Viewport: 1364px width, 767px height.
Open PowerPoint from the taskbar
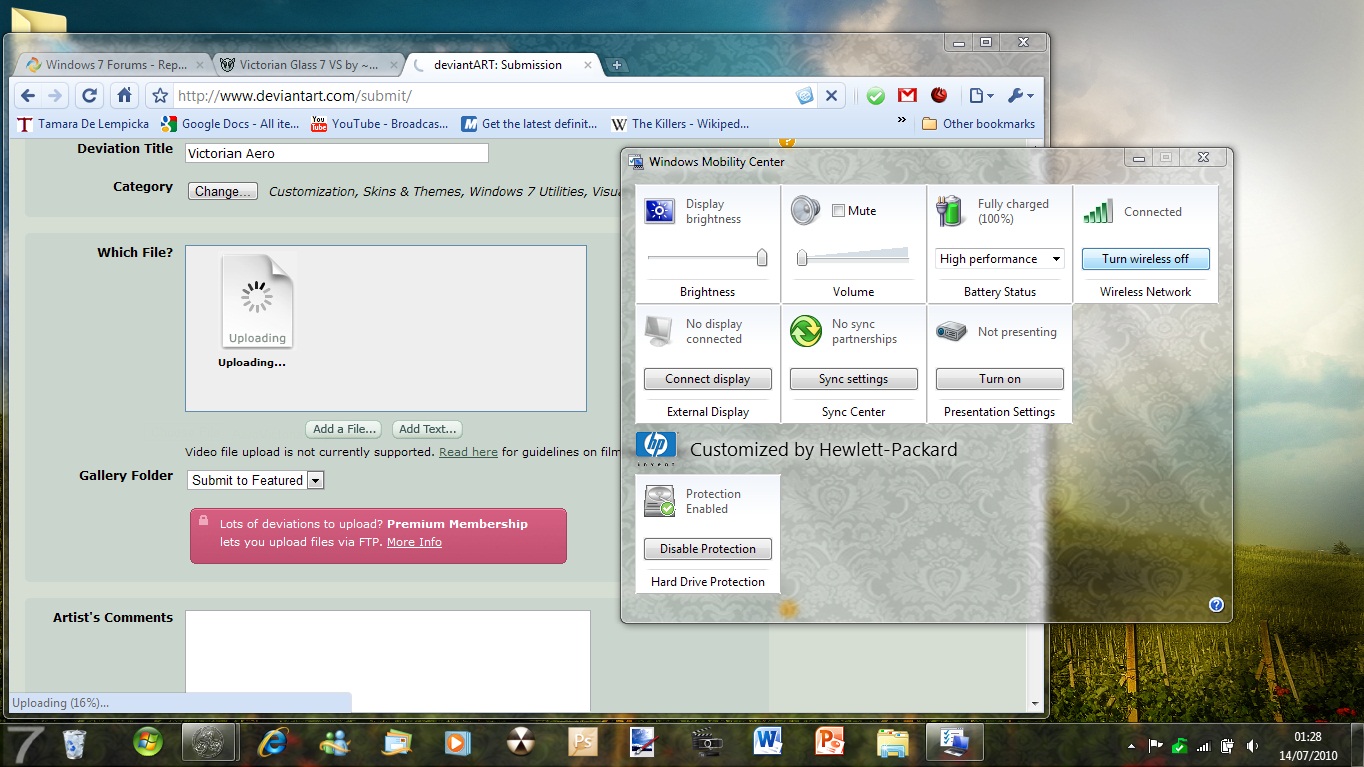tap(829, 743)
